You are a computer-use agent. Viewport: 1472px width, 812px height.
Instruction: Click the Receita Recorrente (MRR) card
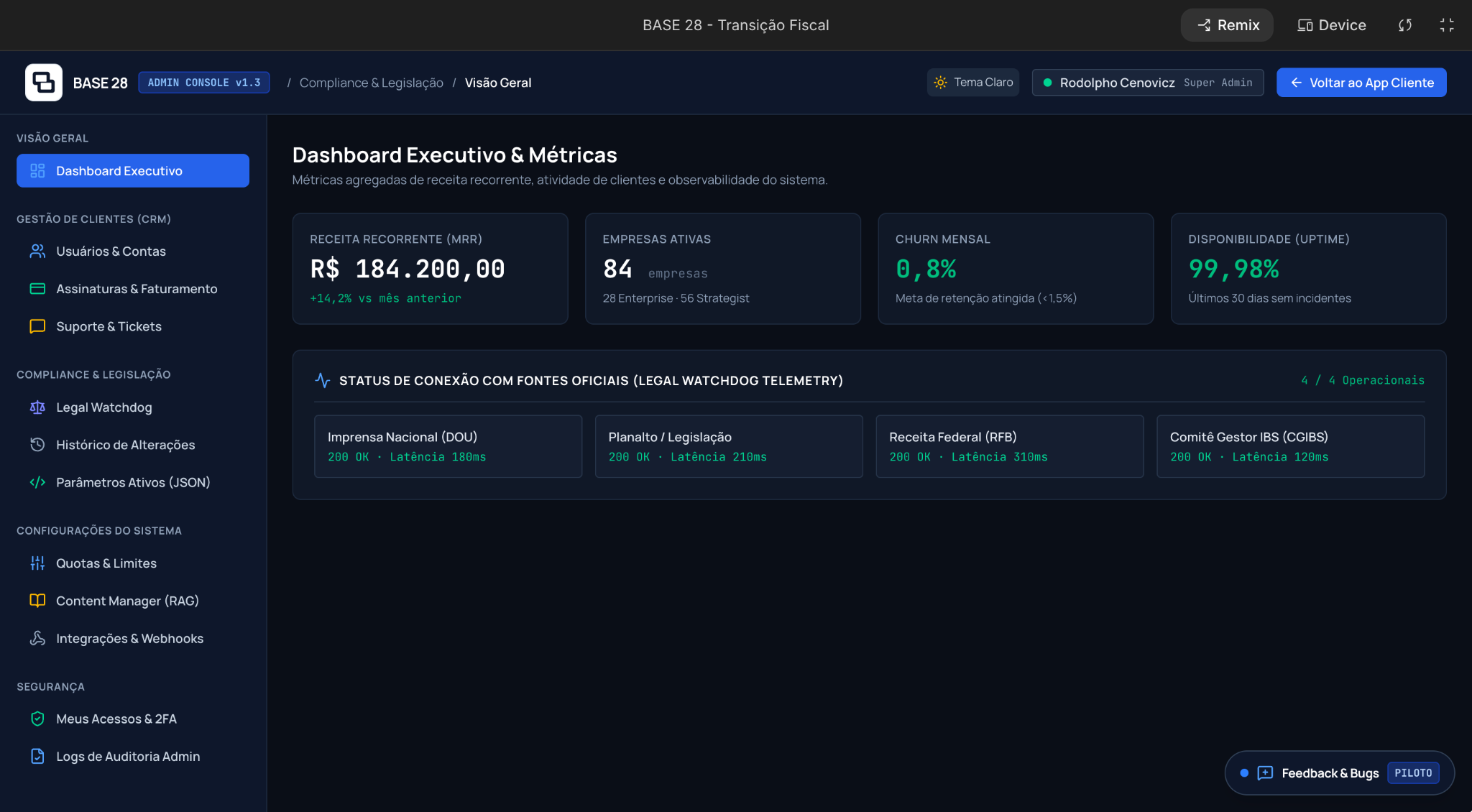[430, 269]
